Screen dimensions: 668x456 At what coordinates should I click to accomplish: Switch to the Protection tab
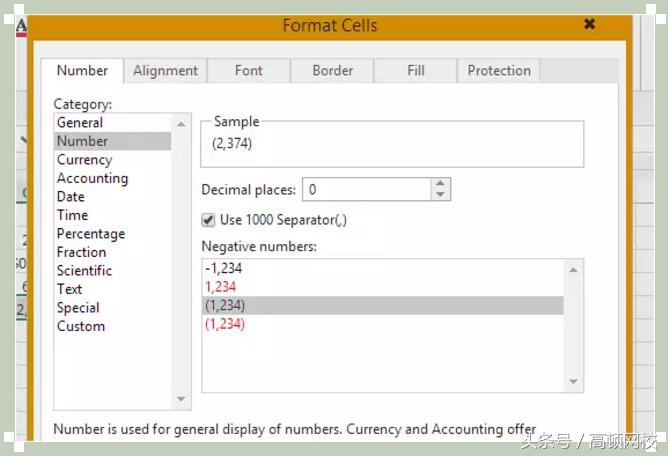[x=499, y=70]
